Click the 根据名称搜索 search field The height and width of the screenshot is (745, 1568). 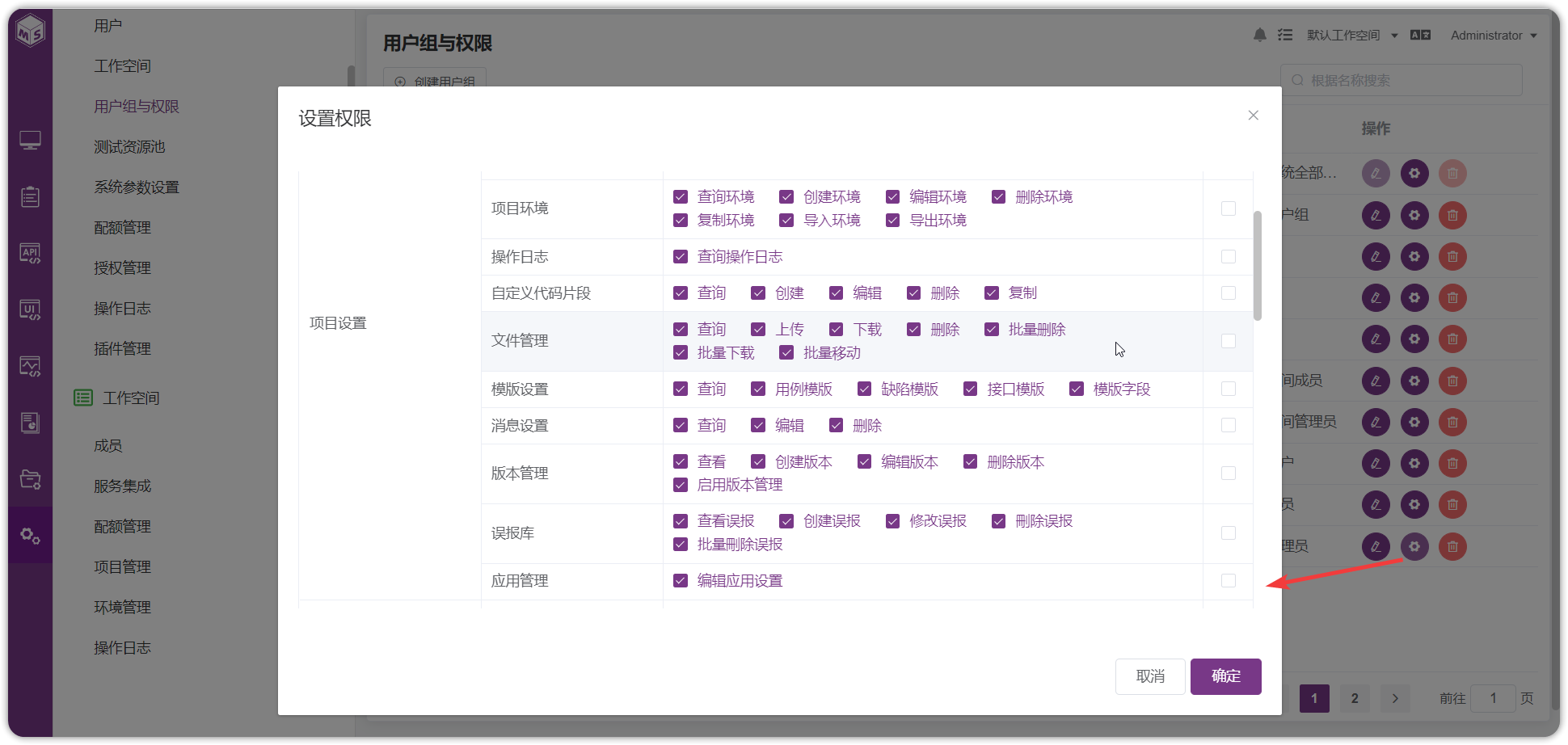1402,80
